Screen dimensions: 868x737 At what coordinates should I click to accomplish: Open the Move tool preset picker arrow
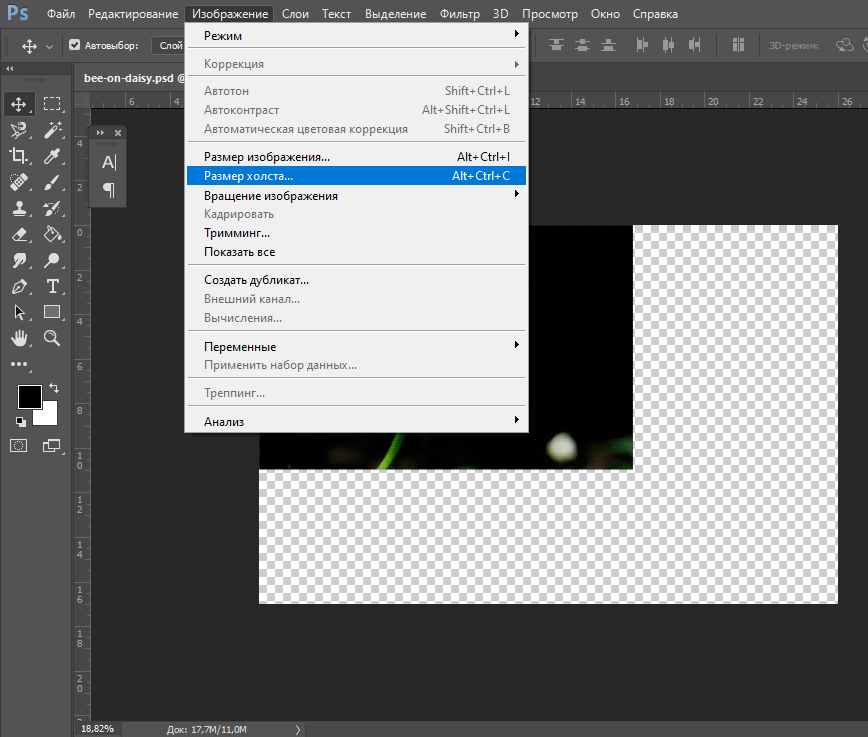[x=49, y=47]
